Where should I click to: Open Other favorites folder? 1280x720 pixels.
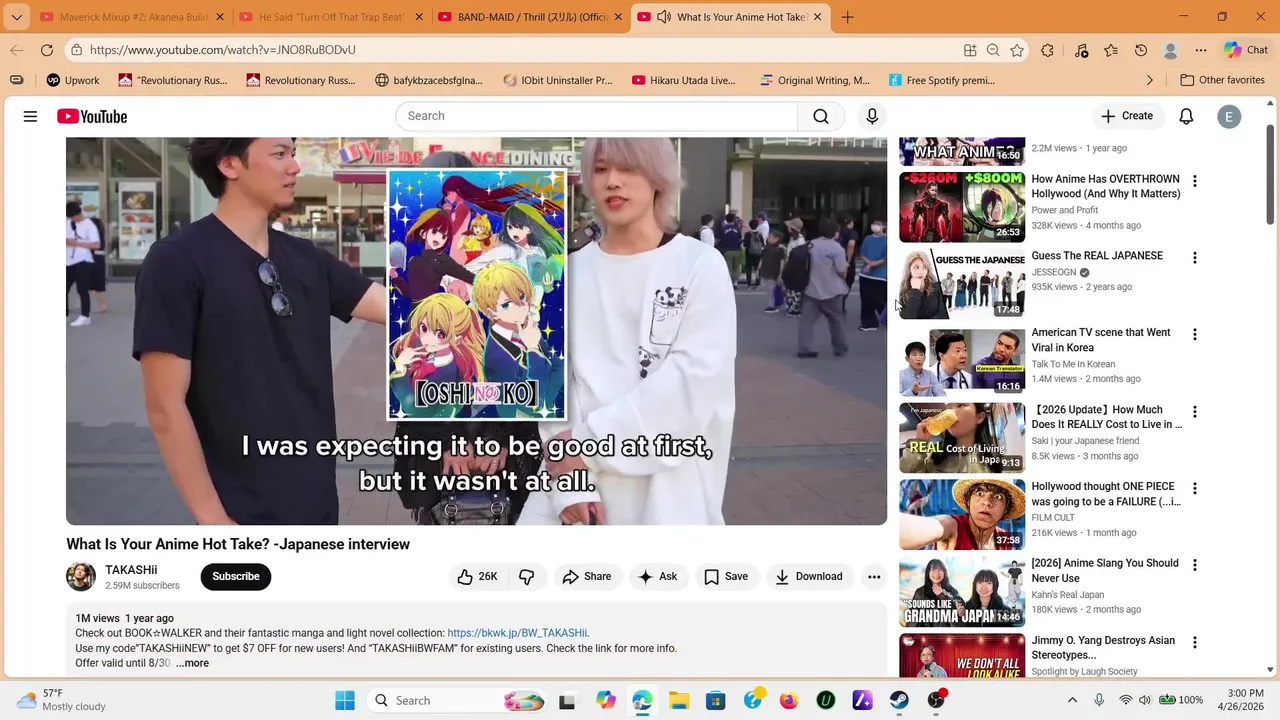pyautogui.click(x=1222, y=80)
